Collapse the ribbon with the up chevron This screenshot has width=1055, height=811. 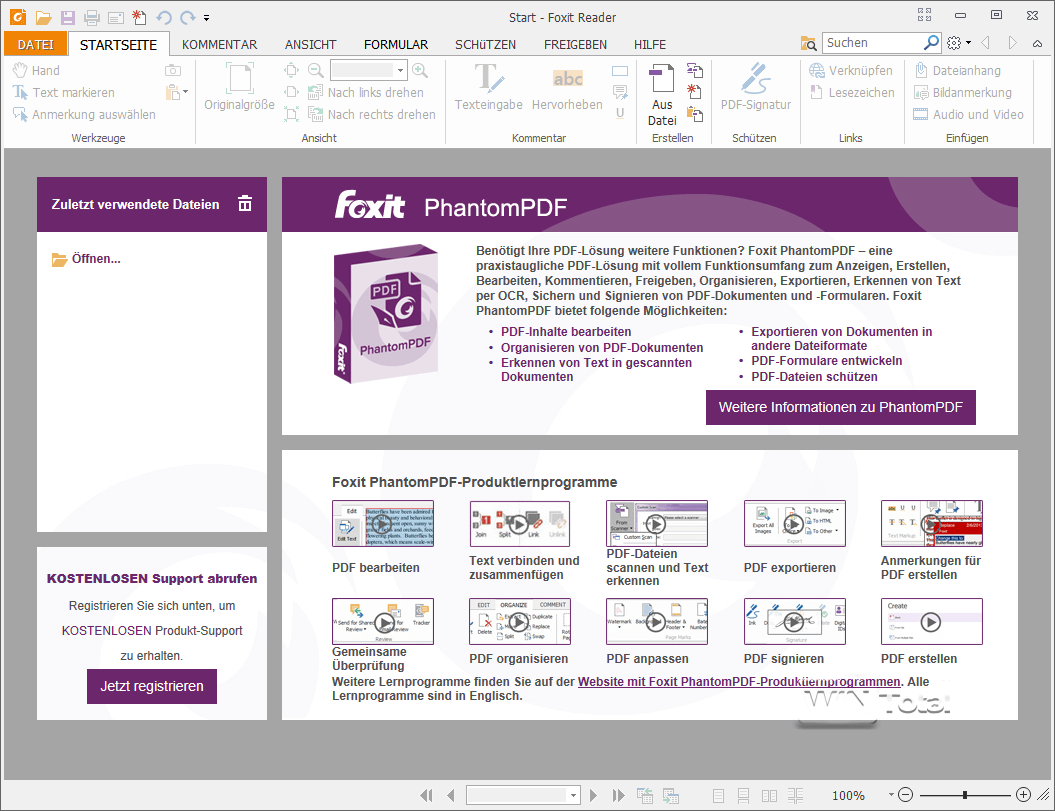(x=1036, y=43)
